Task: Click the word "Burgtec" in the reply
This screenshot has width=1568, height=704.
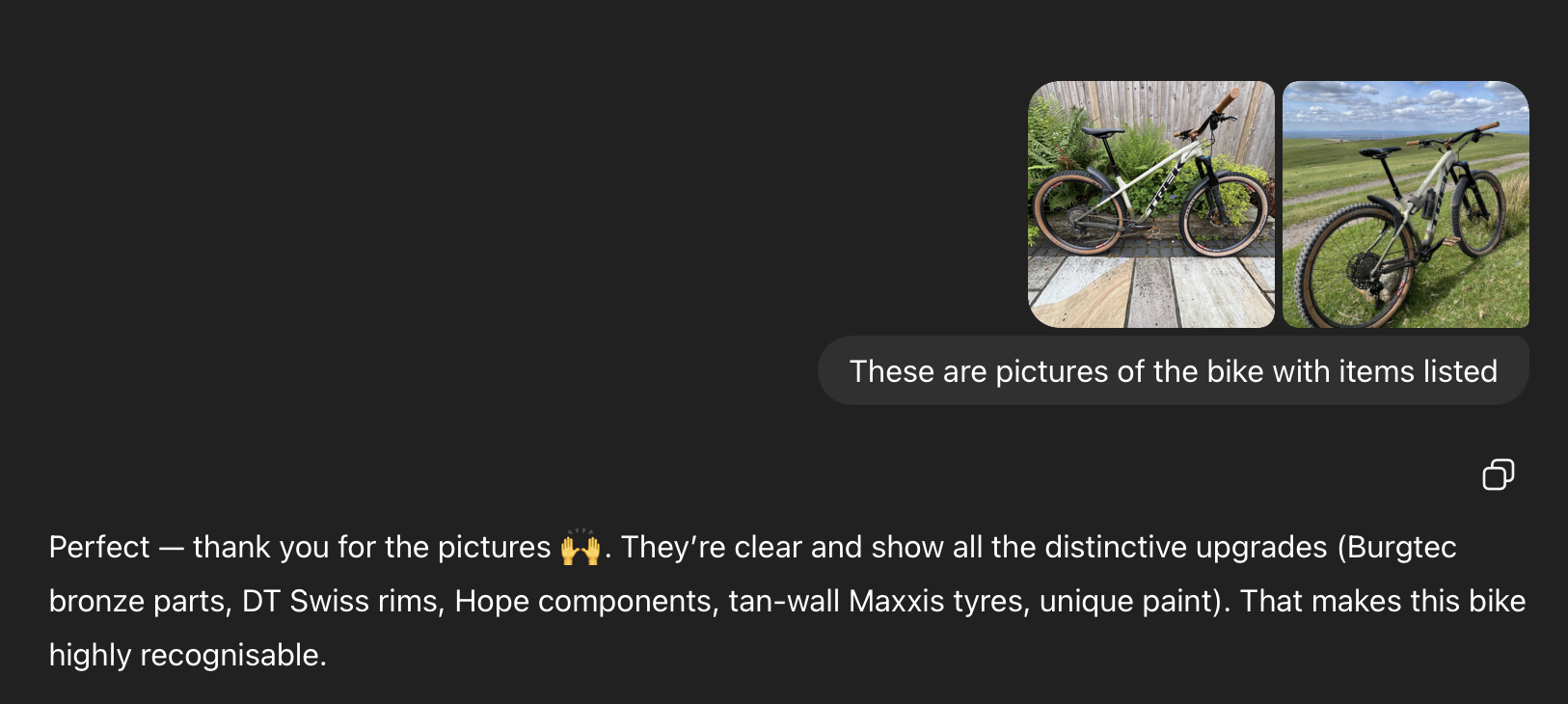Action: (x=1401, y=548)
